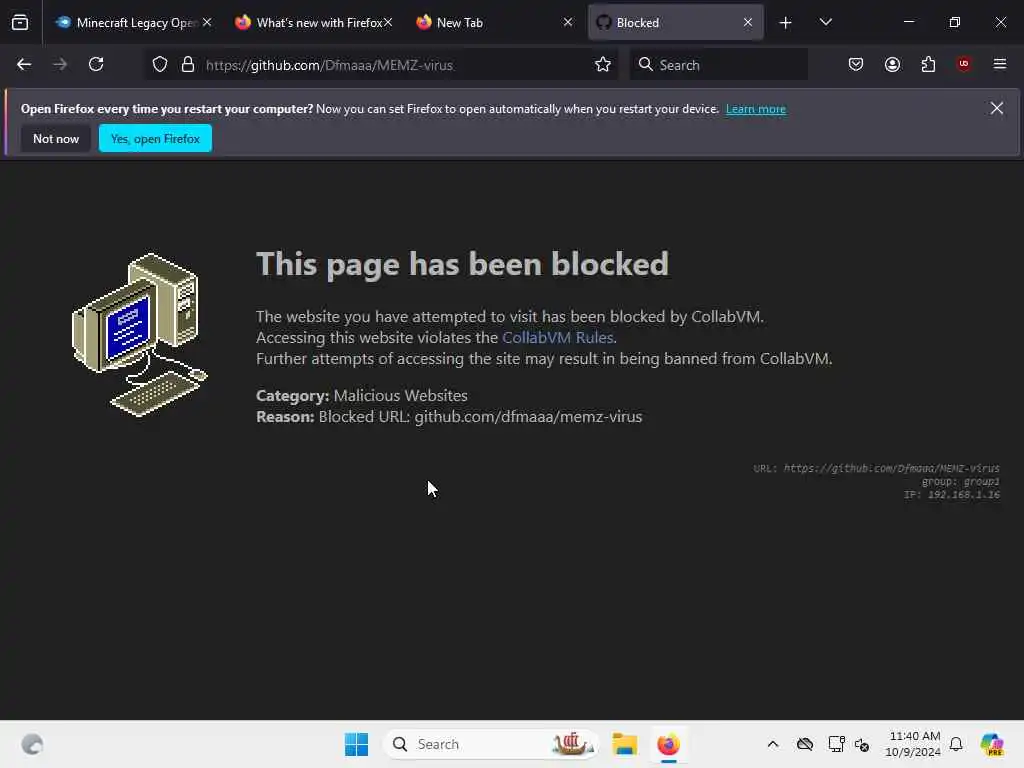
Task: Open the uBlock Origin extension icon
Action: click(x=964, y=64)
